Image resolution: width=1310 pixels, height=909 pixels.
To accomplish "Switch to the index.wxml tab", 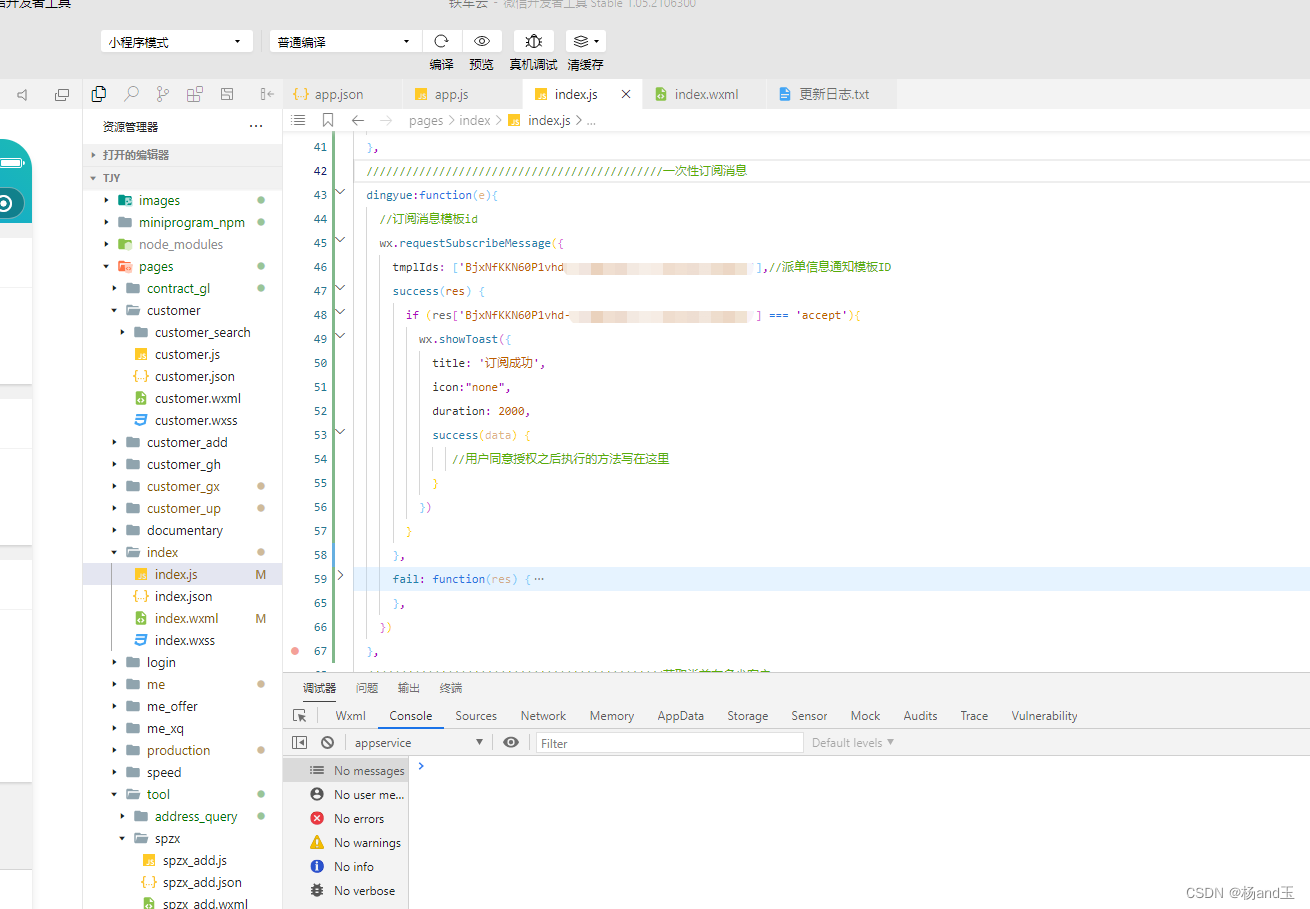I will tap(705, 94).
